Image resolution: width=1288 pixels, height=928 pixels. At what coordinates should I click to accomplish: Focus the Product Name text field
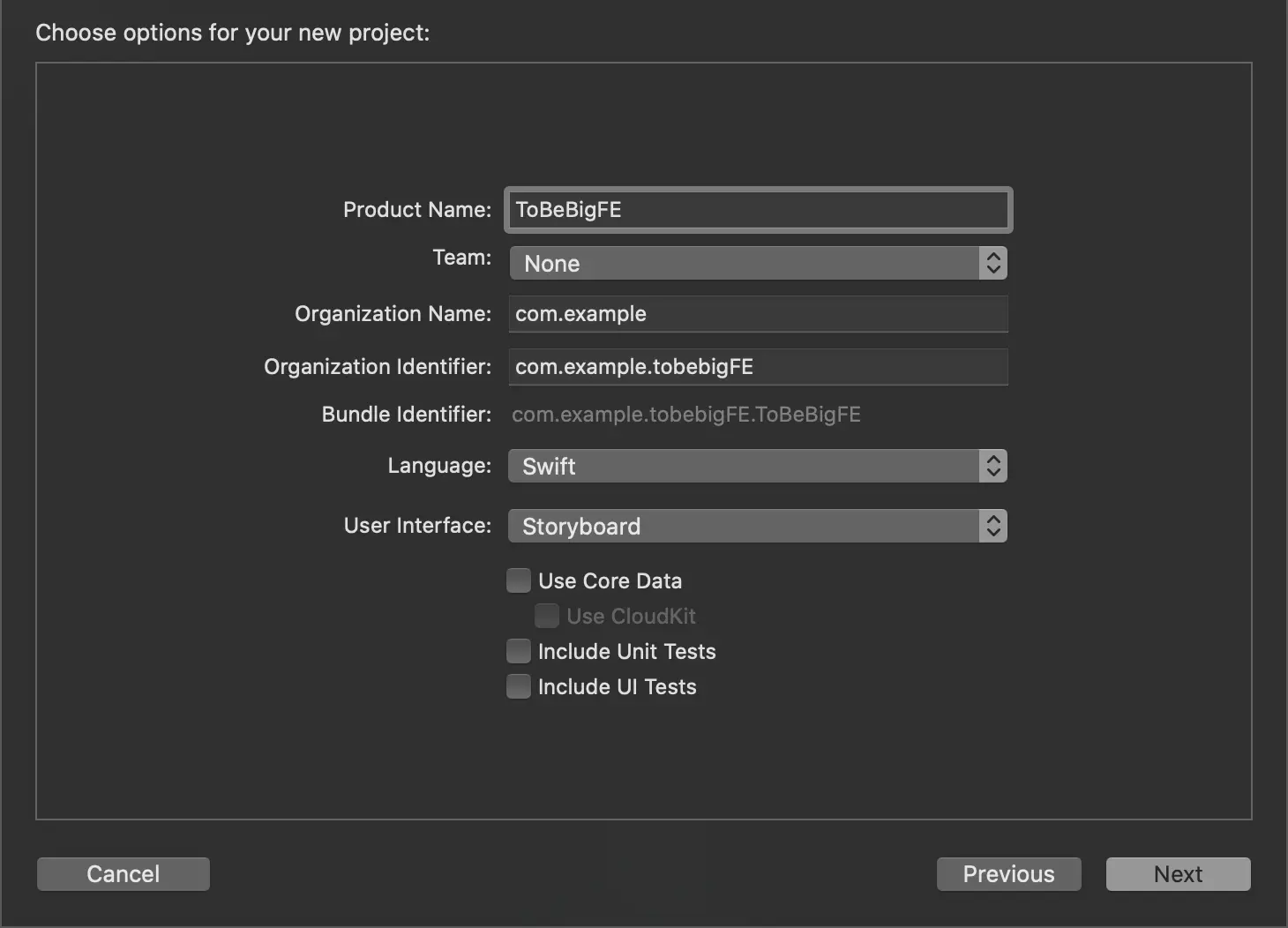tap(758, 210)
